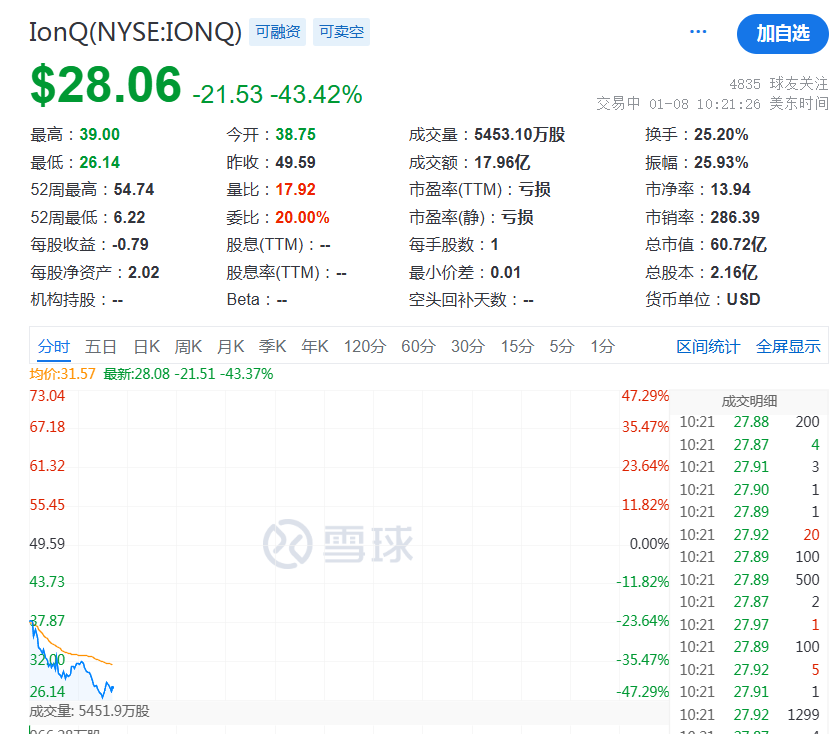Select the 5分 interval tab
Viewport: 829px width, 734px height.
tap(562, 347)
